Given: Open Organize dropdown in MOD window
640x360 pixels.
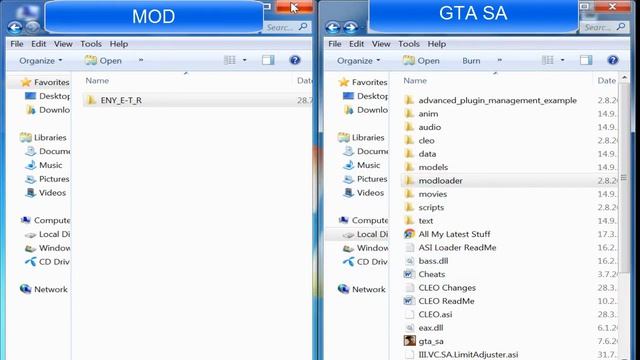Looking at the screenshot, I should click(40, 60).
